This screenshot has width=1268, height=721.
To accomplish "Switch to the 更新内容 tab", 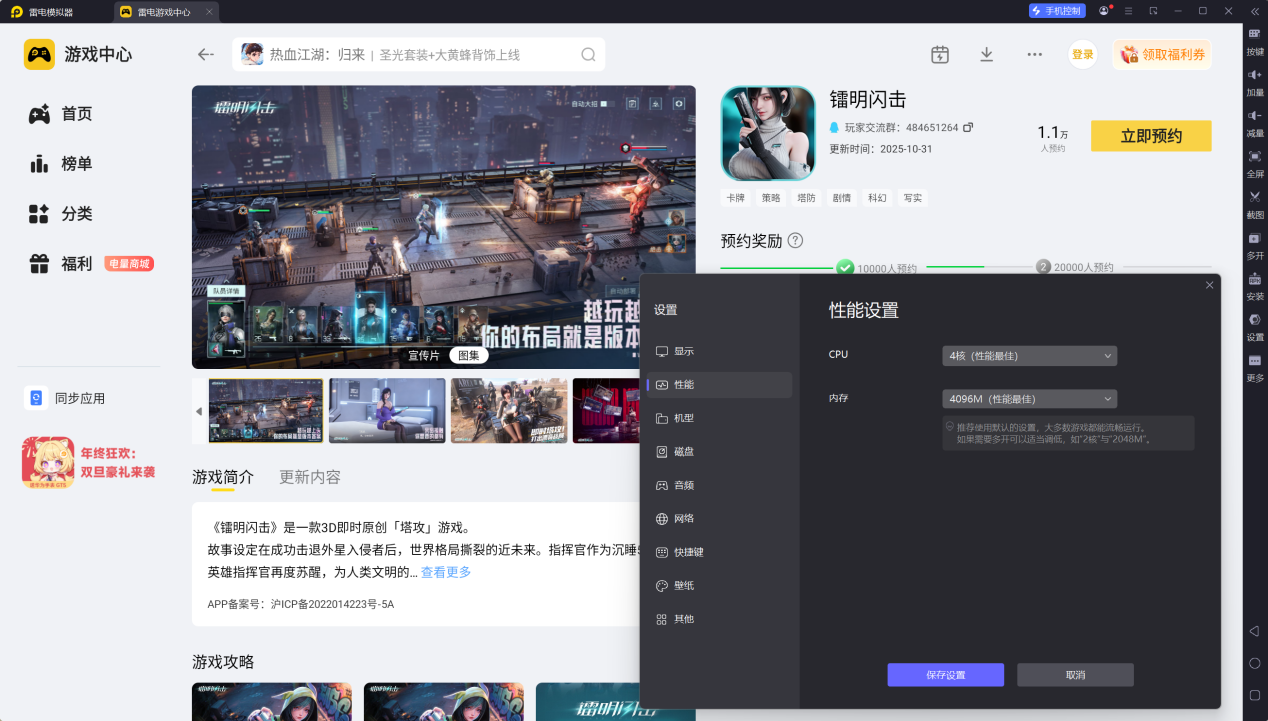I will tap(310, 477).
